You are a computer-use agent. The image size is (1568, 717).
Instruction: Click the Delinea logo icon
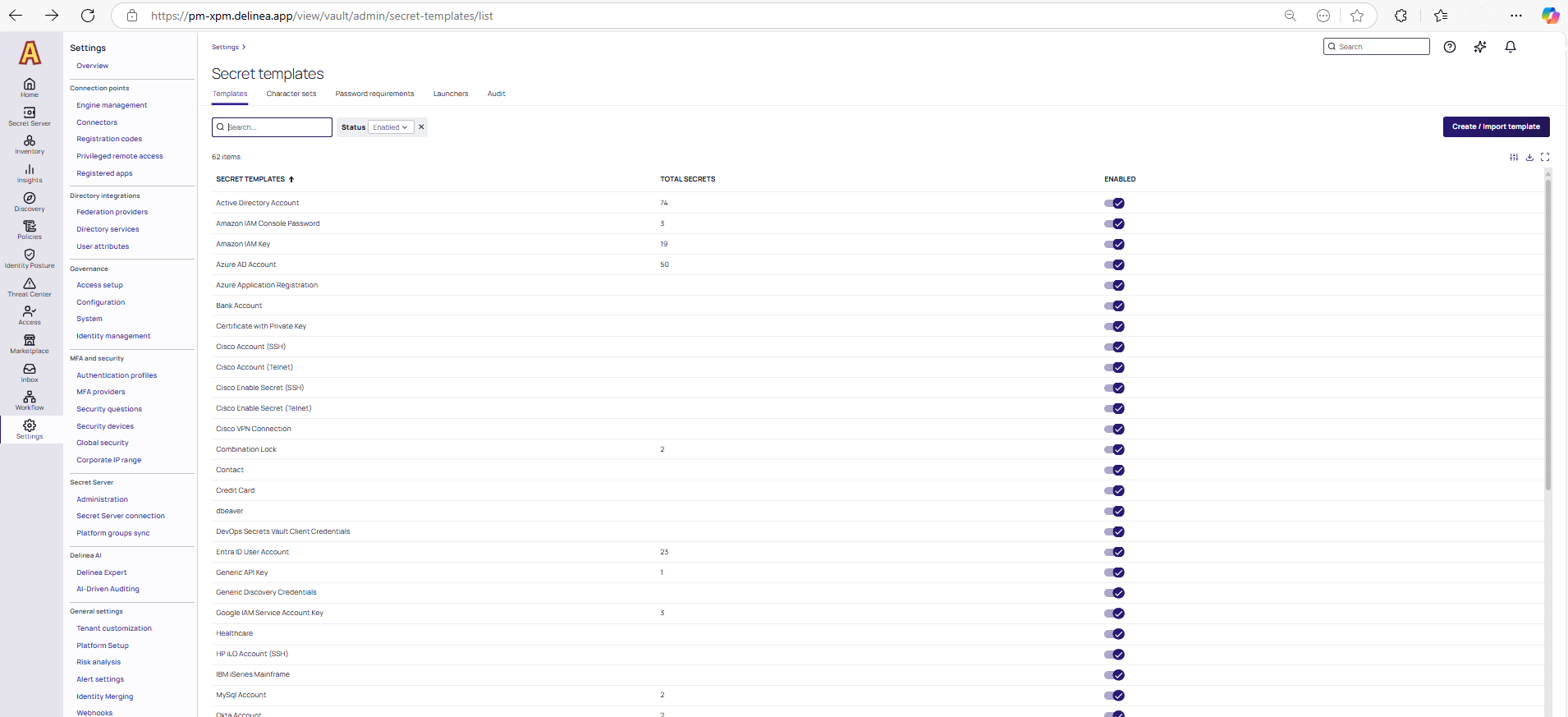[30, 53]
